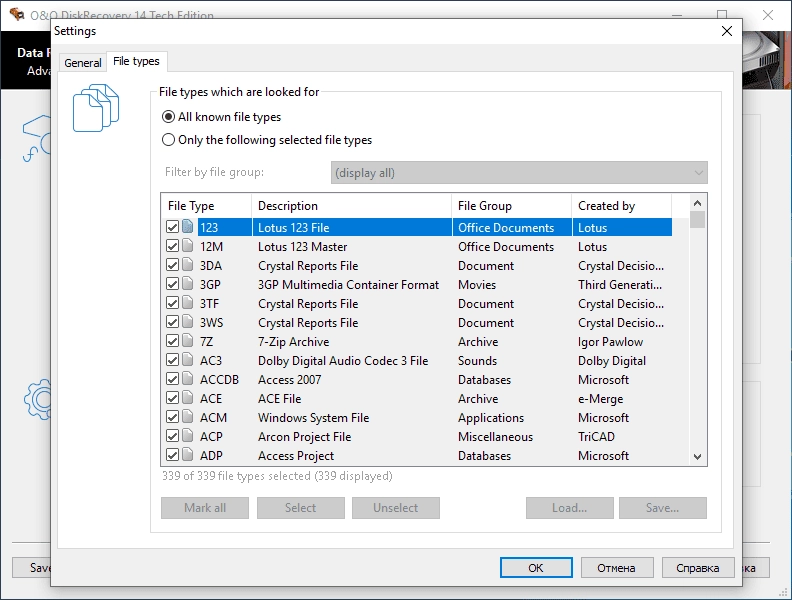Uncheck the ADP checkbox
The image size is (792, 600).
point(172,455)
